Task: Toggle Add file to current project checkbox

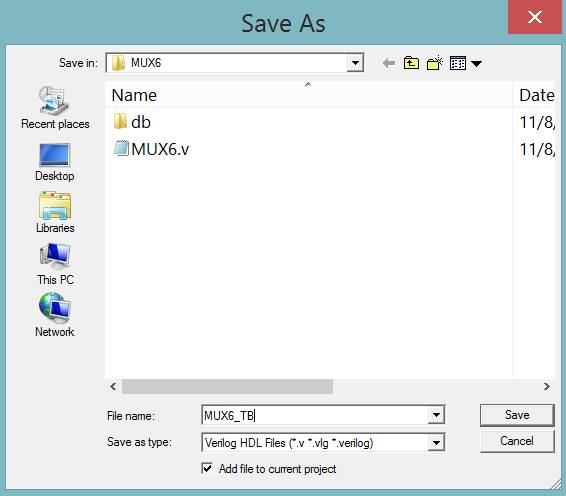Action: [x=207, y=469]
